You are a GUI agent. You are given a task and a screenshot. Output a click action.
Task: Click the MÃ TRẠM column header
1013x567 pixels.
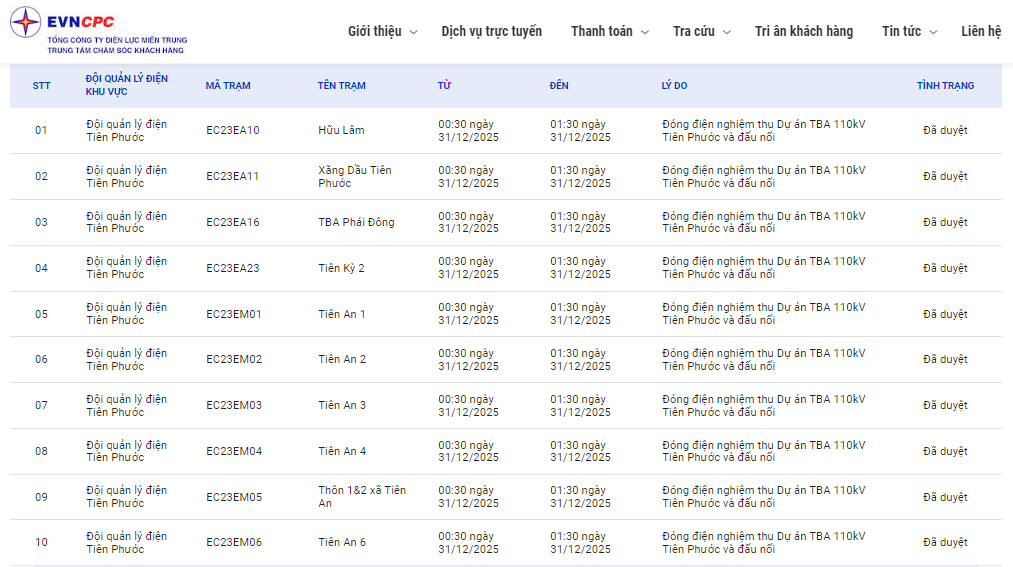(x=228, y=86)
